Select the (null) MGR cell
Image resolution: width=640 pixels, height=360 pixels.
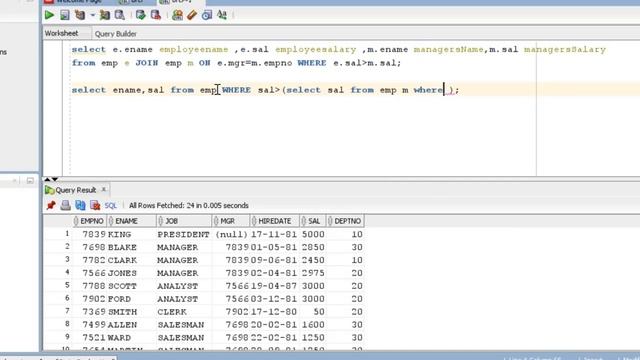(x=231, y=234)
